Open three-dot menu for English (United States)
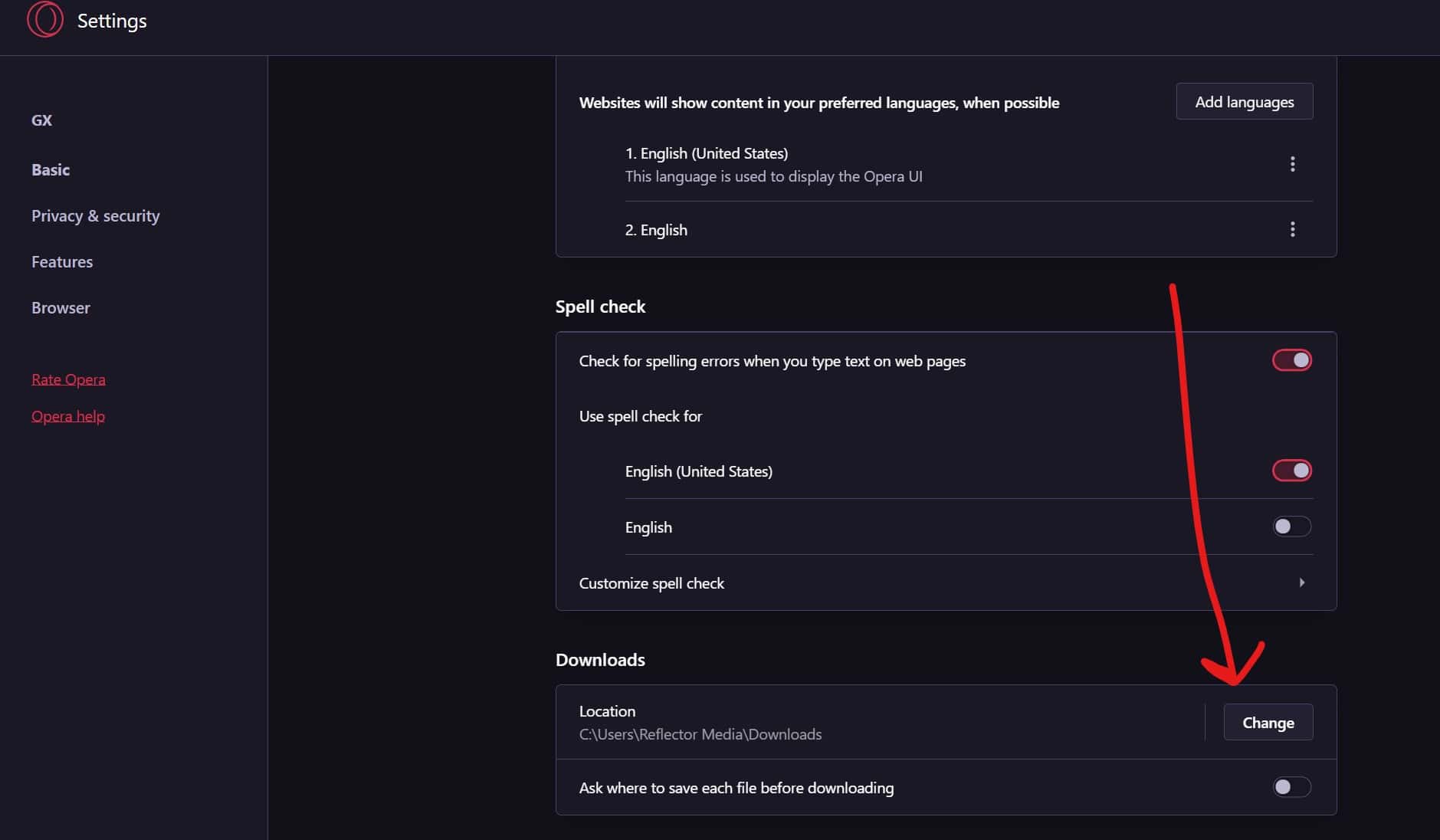 (1292, 164)
